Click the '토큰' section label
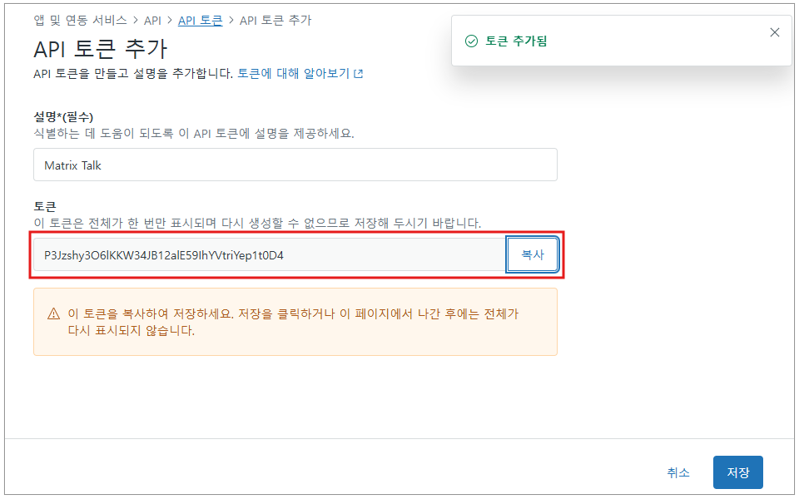 [45, 206]
